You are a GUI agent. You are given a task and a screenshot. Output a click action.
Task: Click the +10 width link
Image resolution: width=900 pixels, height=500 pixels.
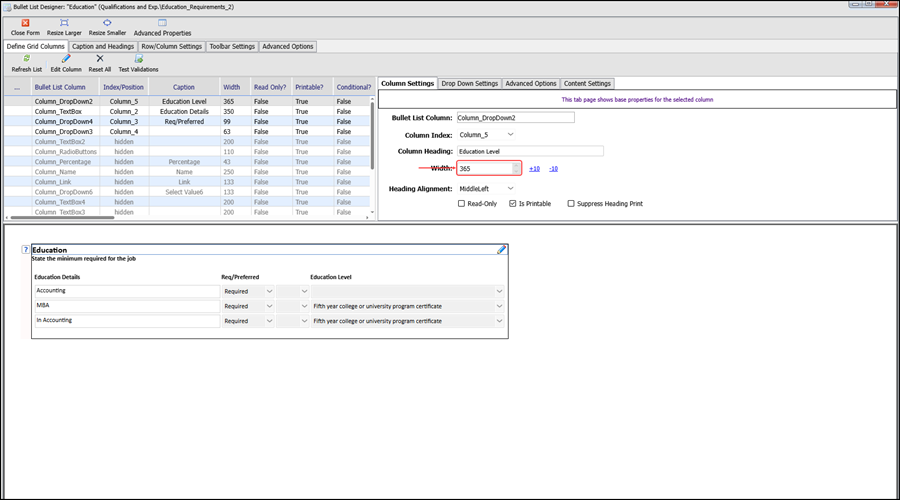coord(534,169)
